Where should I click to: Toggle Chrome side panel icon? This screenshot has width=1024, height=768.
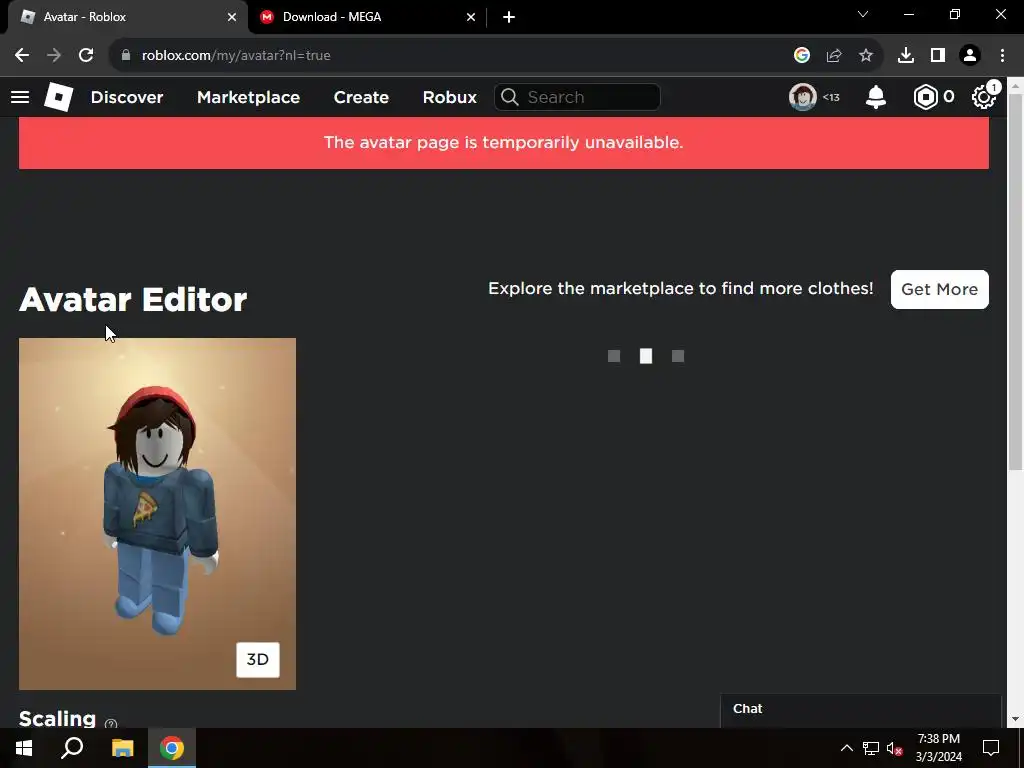(x=938, y=56)
